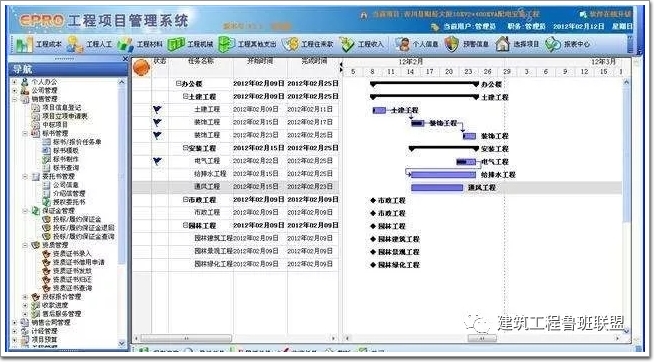This screenshot has height=362, width=654.
Task: Select 资质证书录入 in navigation tree
Action: [71, 254]
